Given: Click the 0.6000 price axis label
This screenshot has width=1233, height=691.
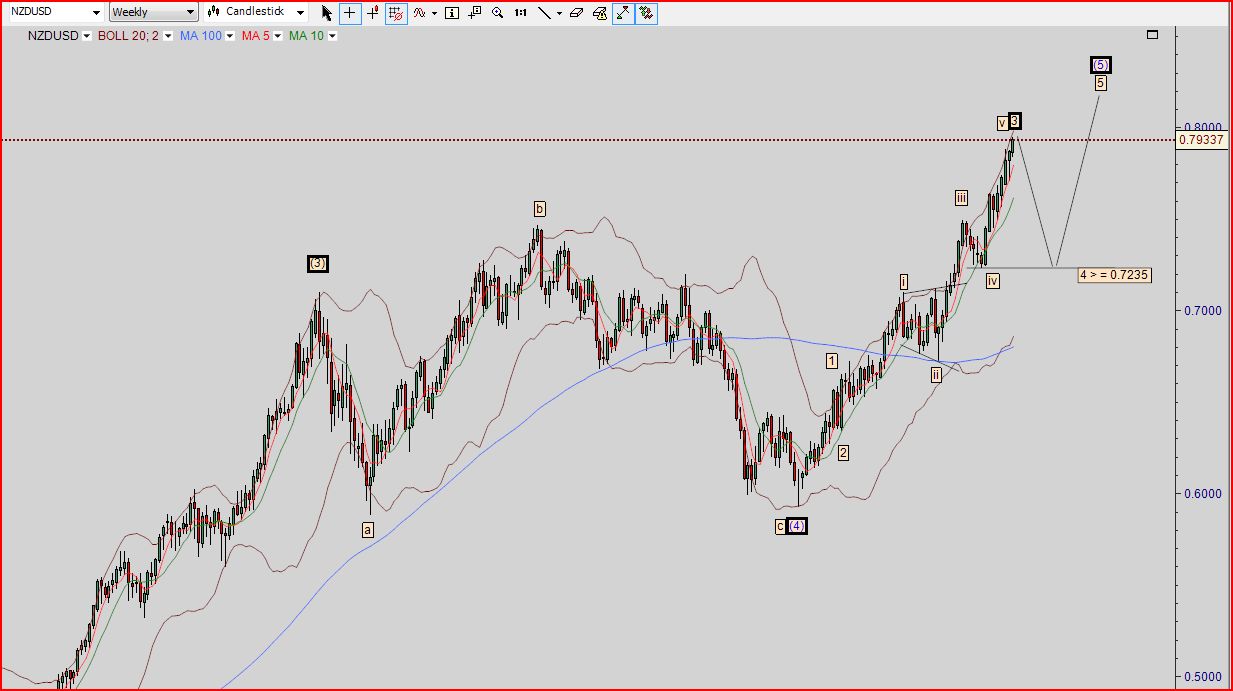Looking at the screenshot, I should pyautogui.click(x=1202, y=494).
